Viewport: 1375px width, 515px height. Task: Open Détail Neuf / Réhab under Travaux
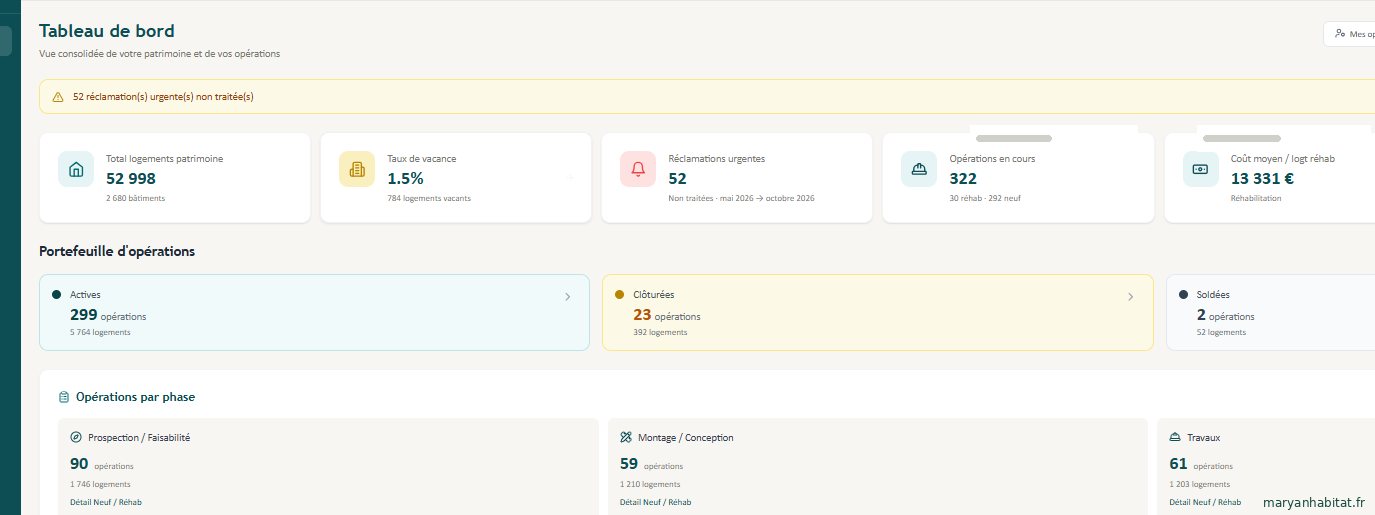tap(1205, 502)
